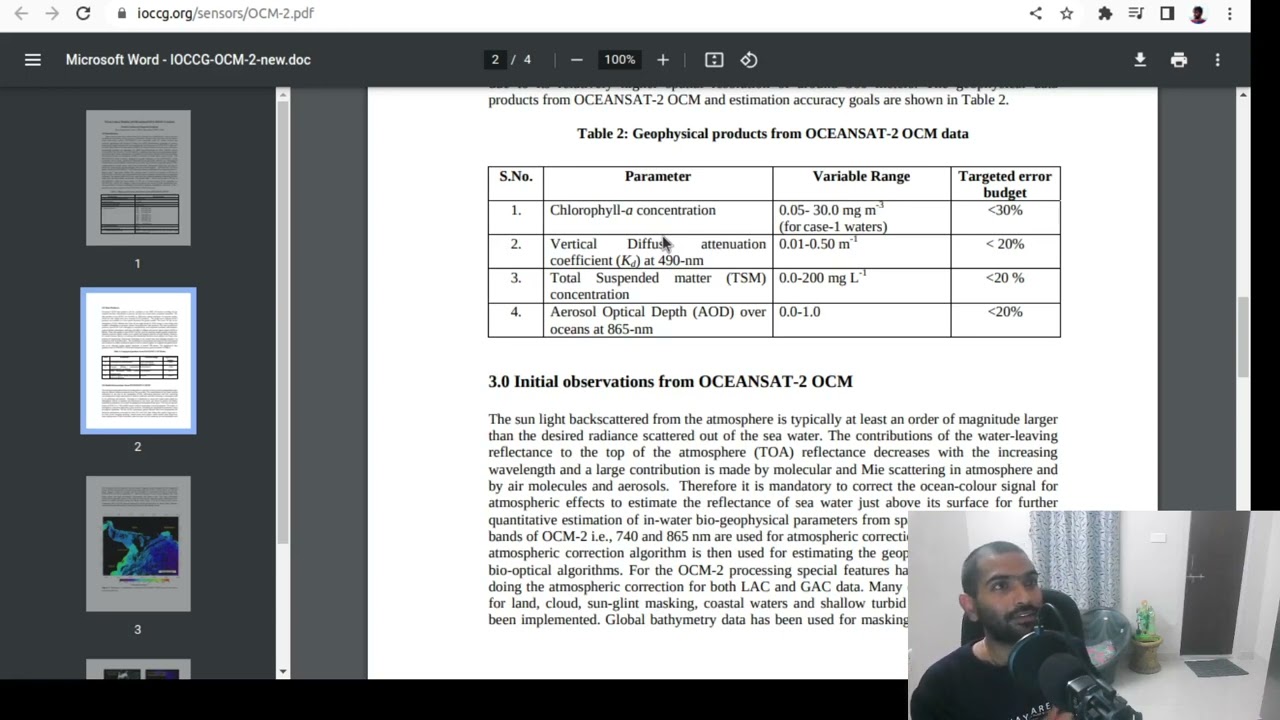Print the PDF document
Screen dimensions: 1280x720
pyautogui.click(x=1179, y=60)
